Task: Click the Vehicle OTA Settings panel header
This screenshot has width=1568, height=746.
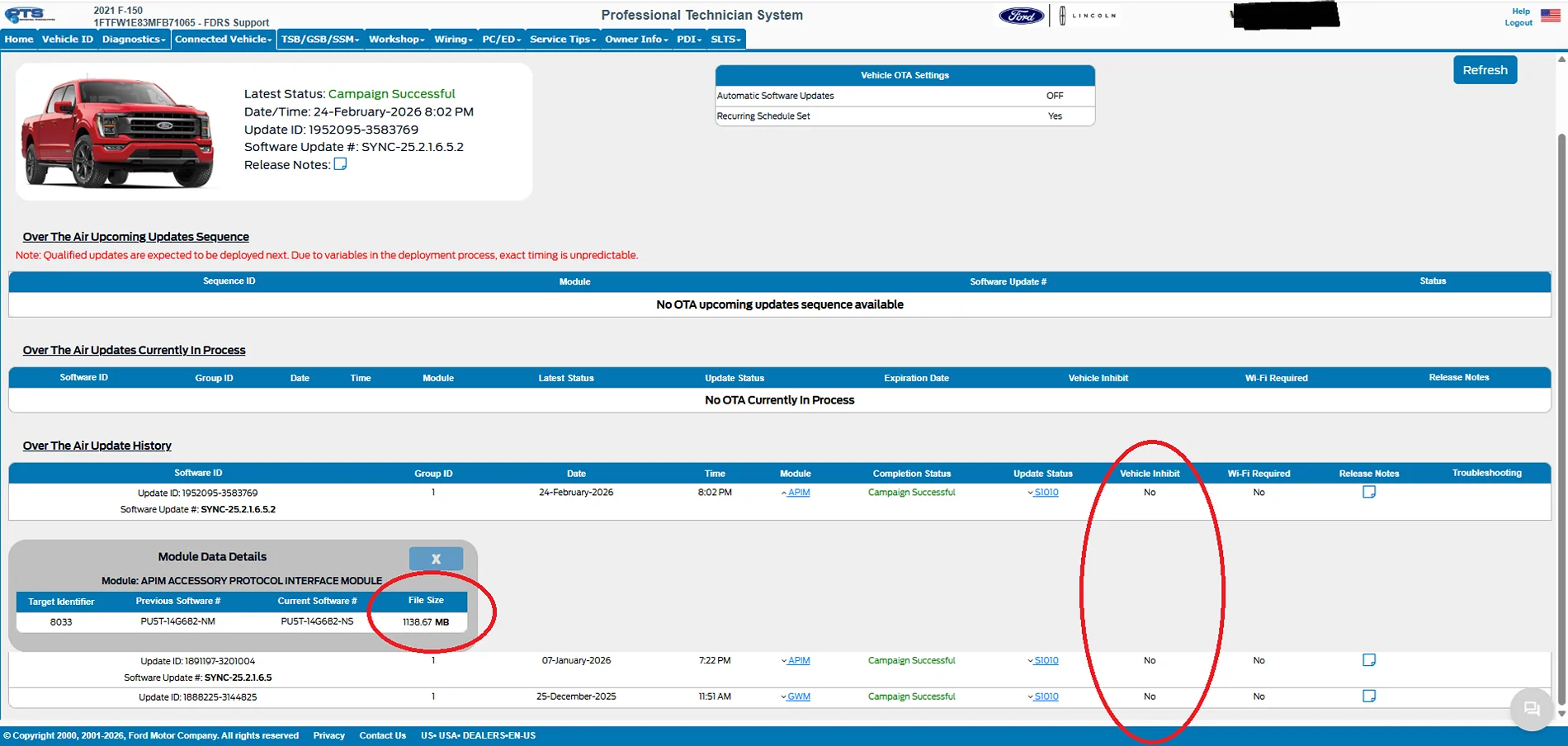Action: tap(904, 75)
